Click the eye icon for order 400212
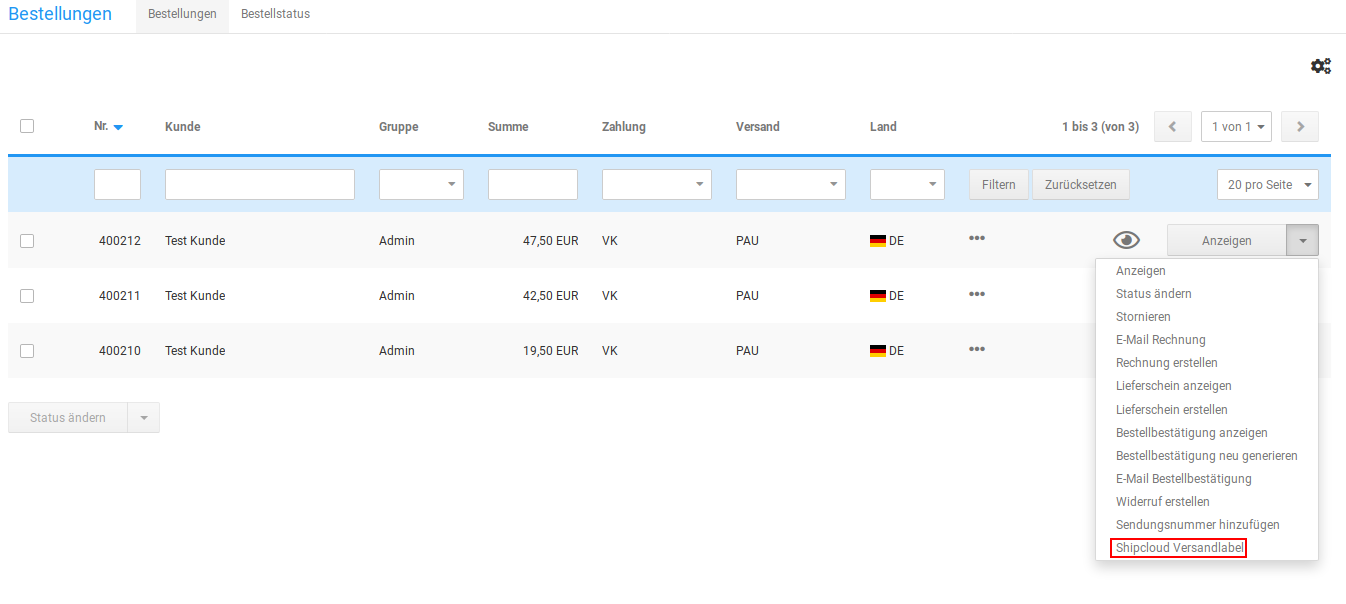1346x604 pixels. click(1126, 240)
